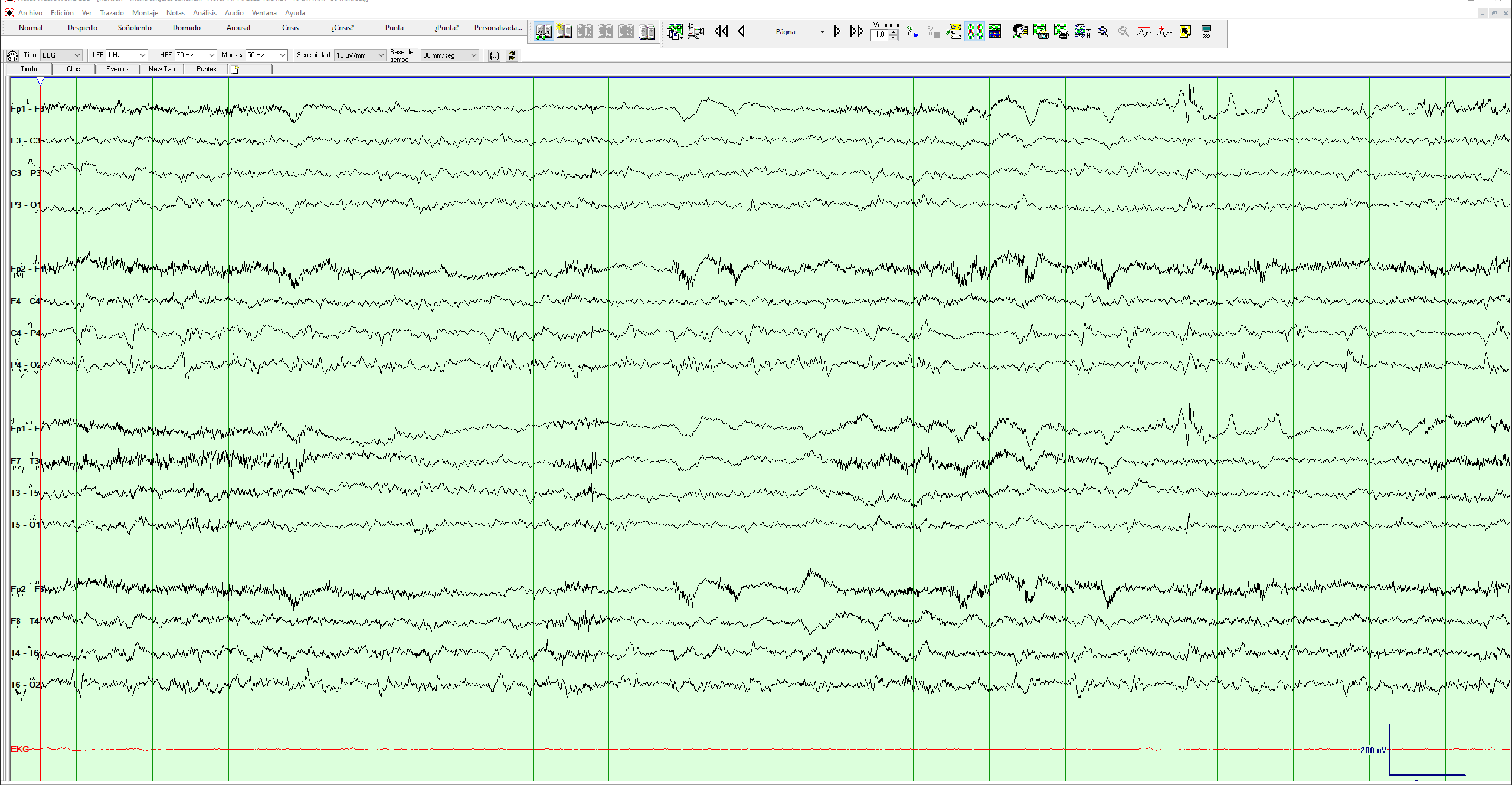Click the zoom-in magnifier icon
The height and width of the screenshot is (785, 1512).
click(x=1103, y=31)
